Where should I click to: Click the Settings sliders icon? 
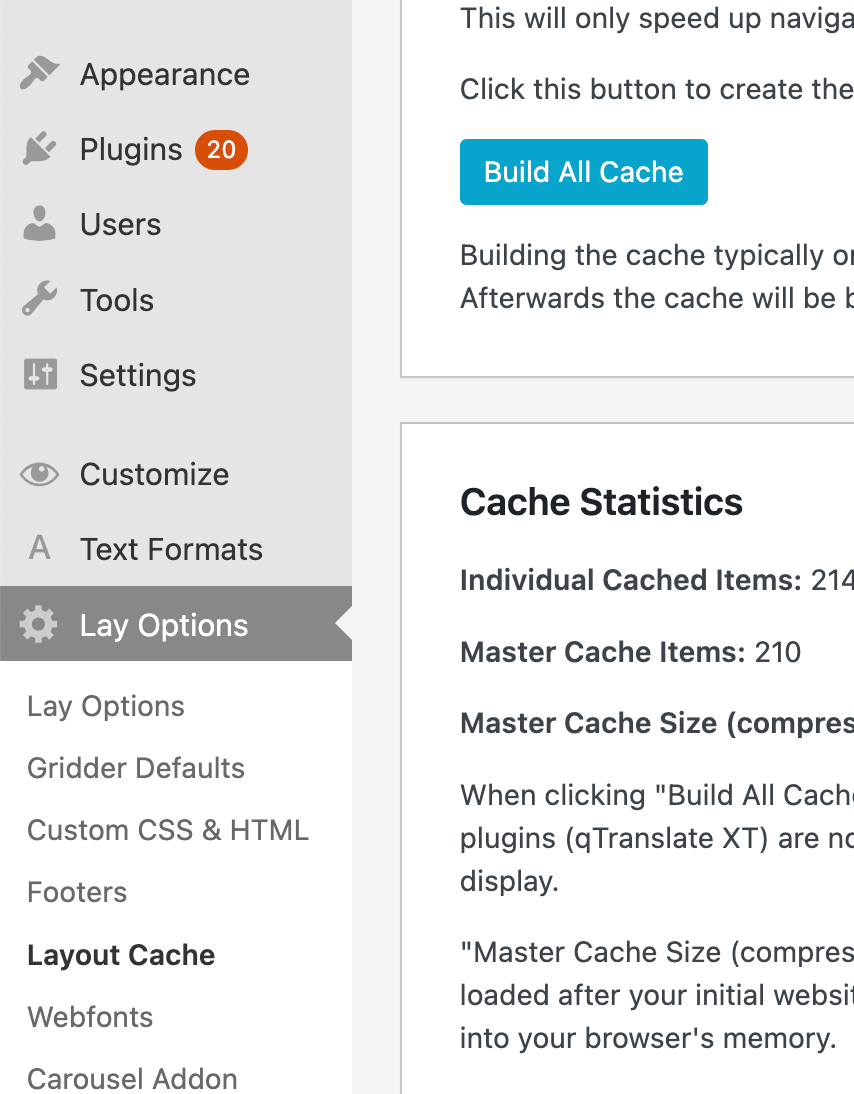39,375
